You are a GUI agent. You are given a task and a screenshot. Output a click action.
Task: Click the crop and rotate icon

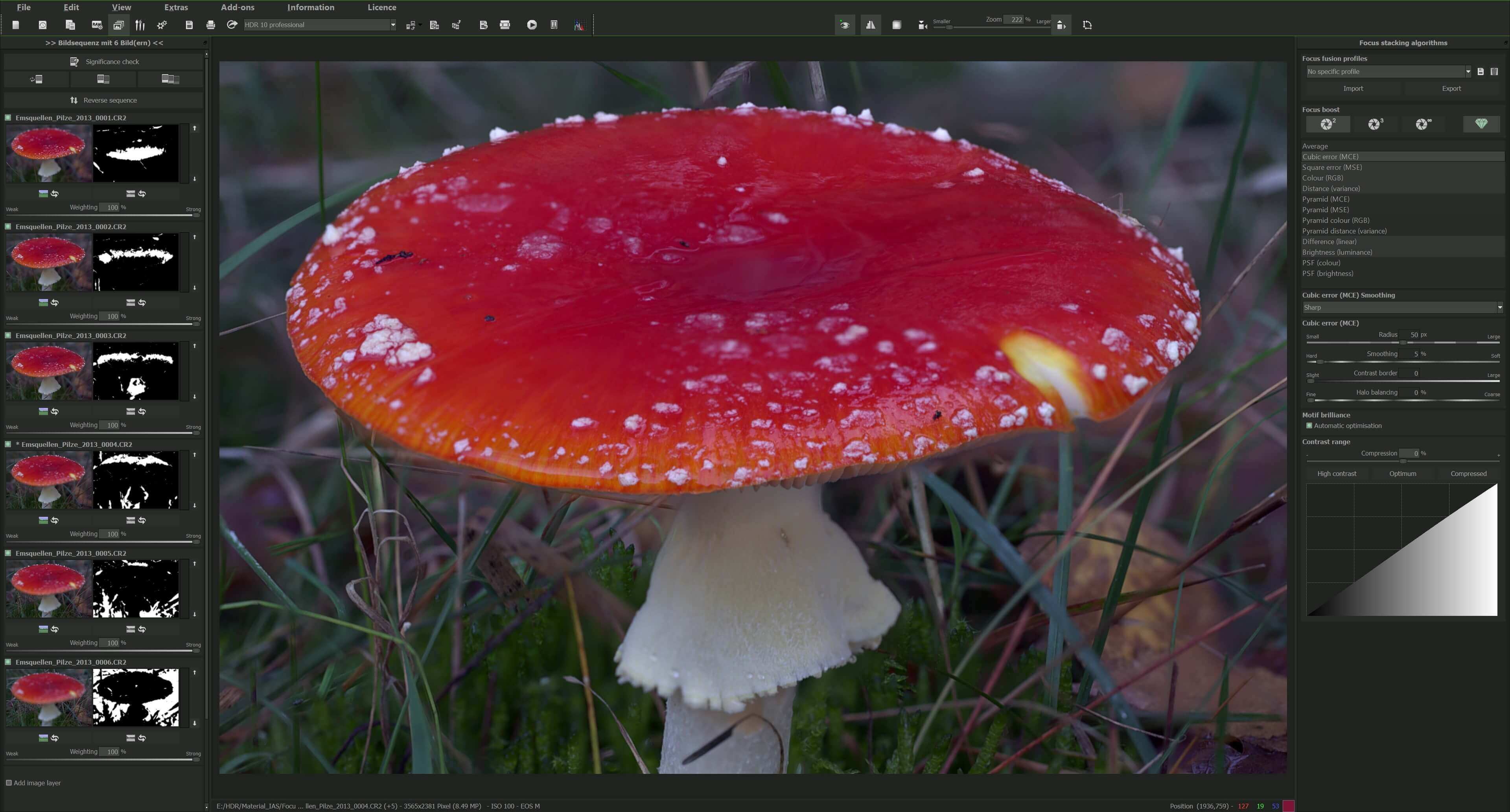pyautogui.click(x=1087, y=25)
